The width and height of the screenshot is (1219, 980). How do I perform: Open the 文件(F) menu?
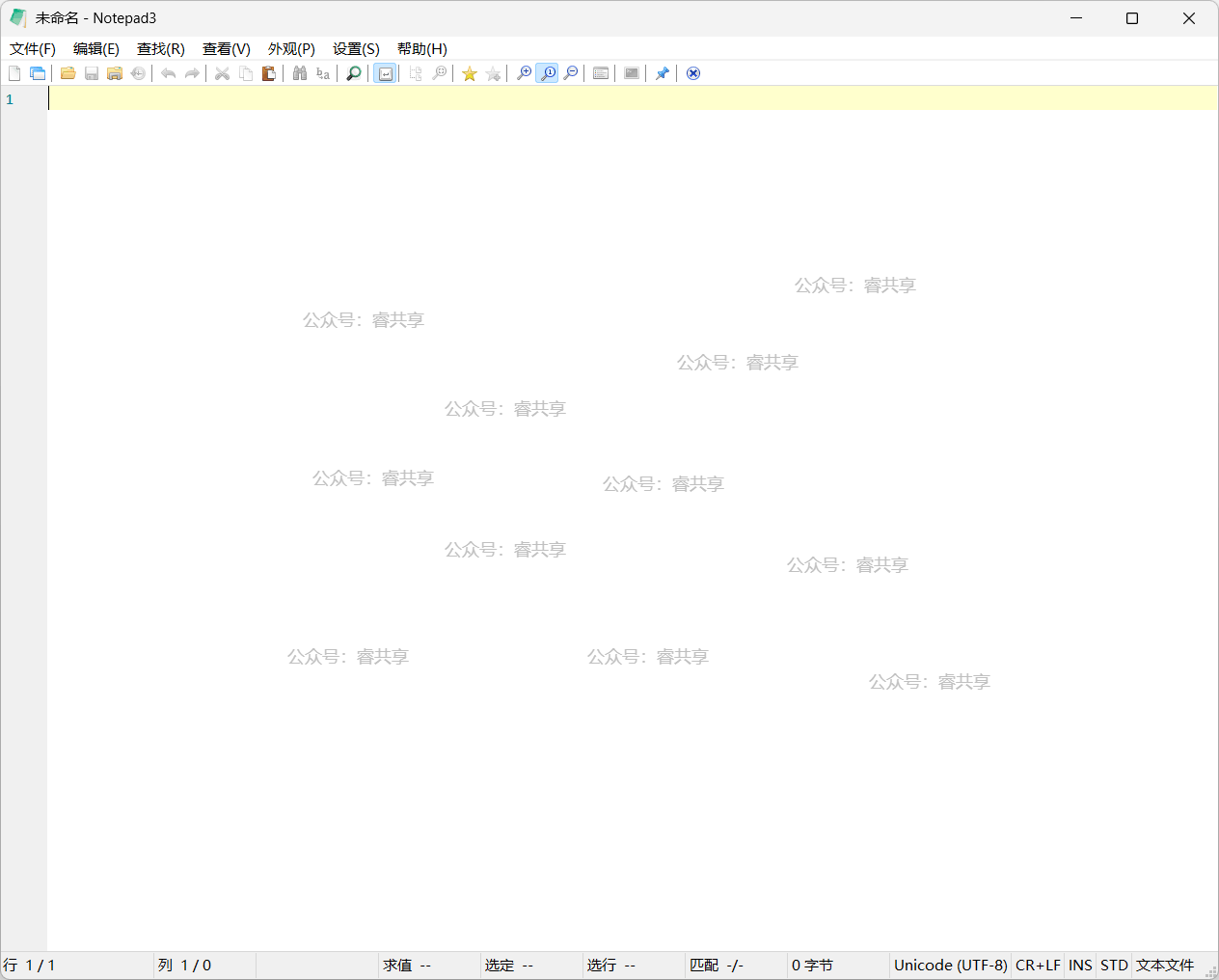33,48
